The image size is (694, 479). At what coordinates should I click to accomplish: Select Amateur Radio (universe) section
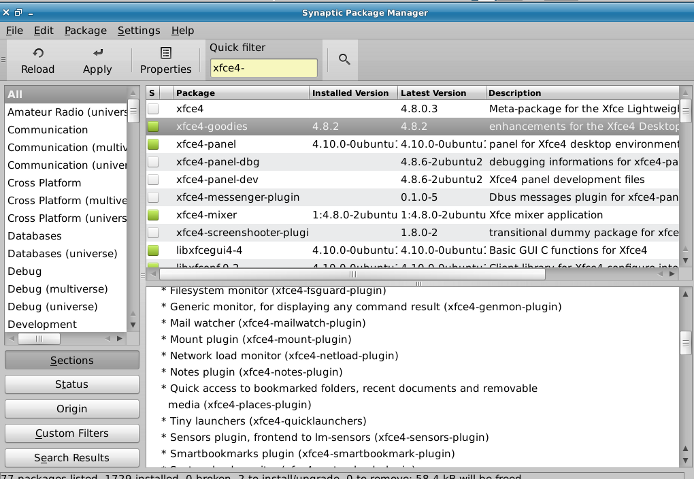pyautogui.click(x=66, y=112)
